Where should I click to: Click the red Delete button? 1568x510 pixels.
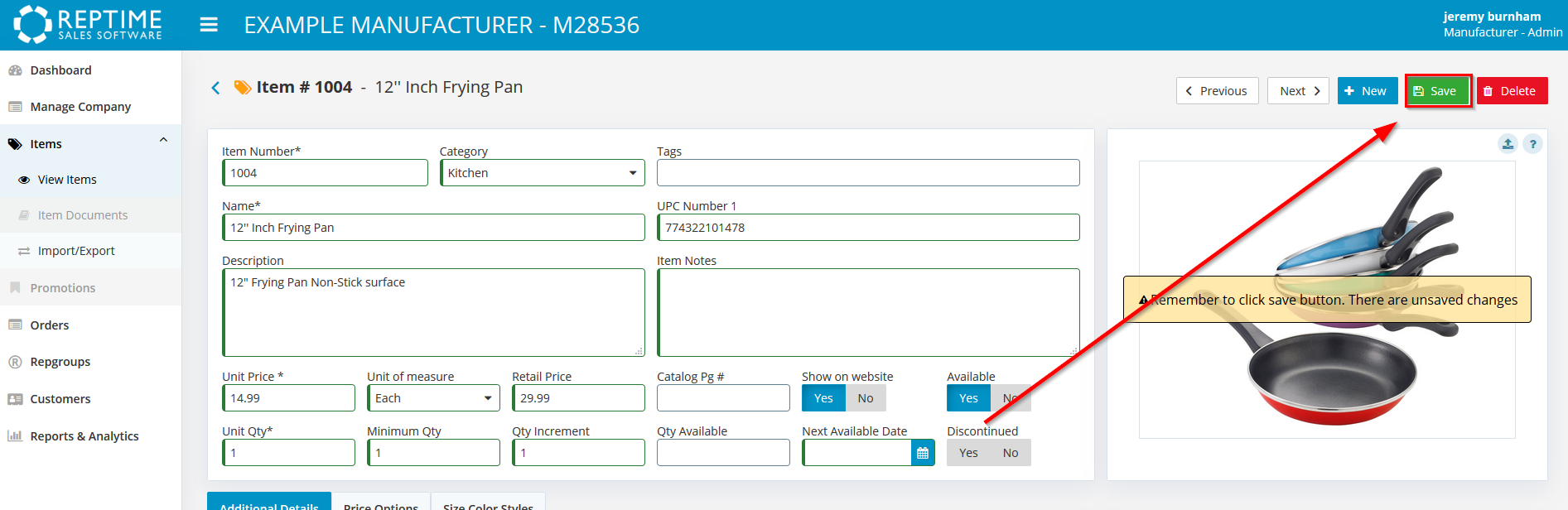[1512, 91]
